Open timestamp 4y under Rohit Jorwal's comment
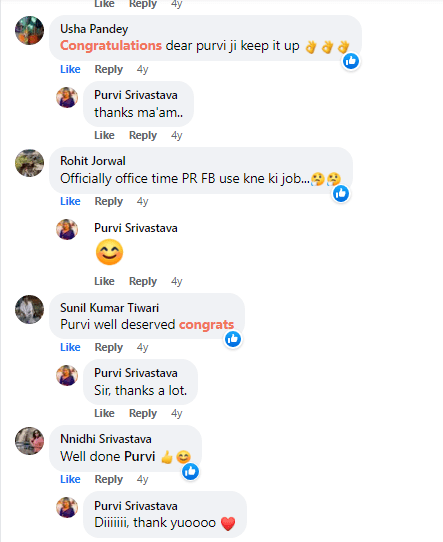 (142, 202)
